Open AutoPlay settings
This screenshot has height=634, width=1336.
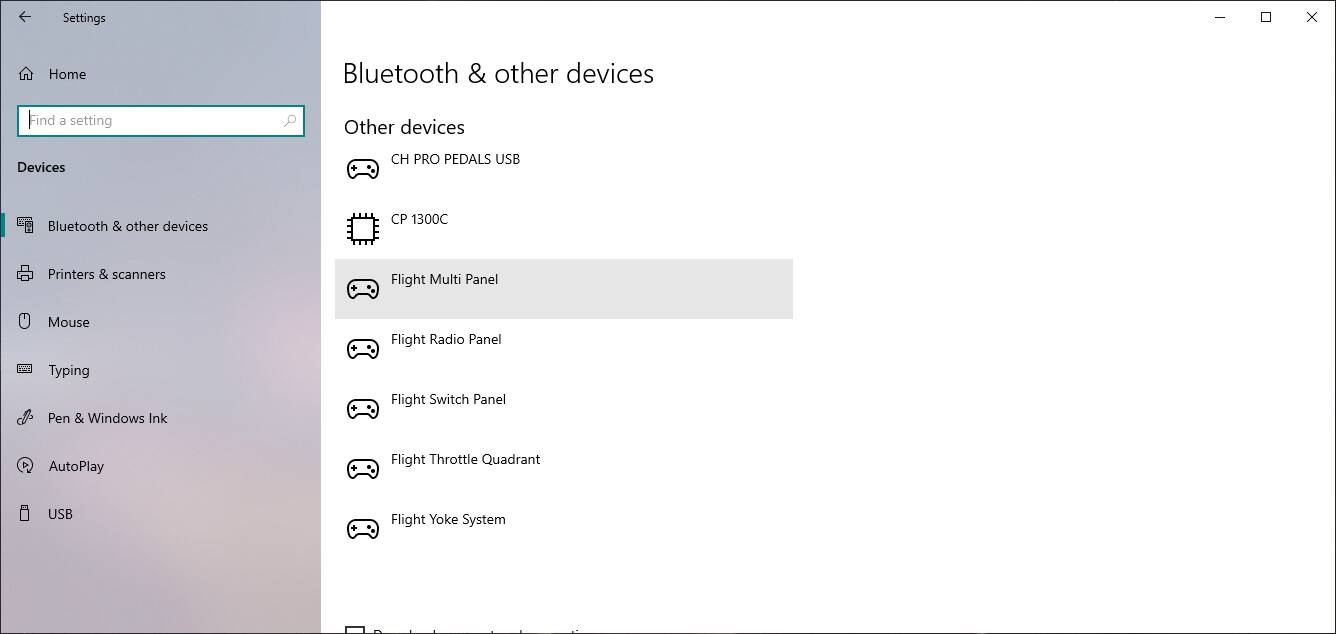[76, 466]
